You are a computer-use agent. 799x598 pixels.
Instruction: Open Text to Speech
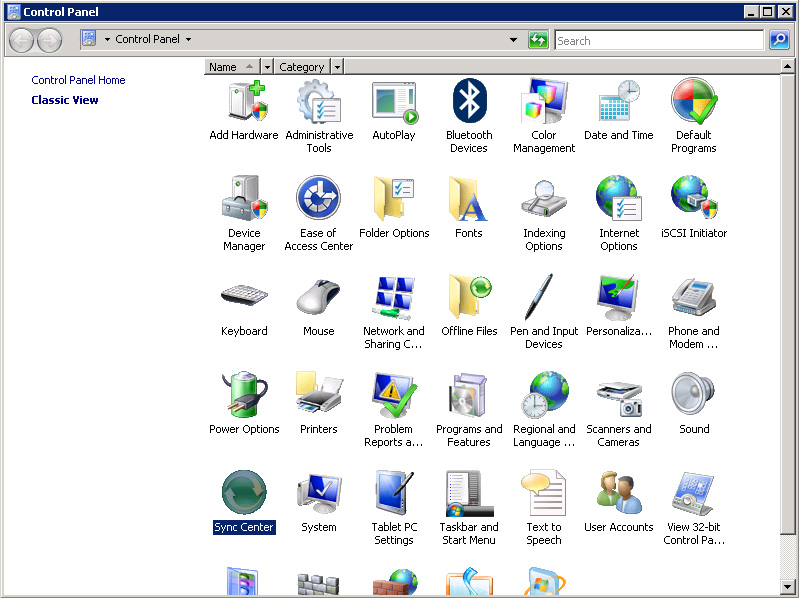544,508
